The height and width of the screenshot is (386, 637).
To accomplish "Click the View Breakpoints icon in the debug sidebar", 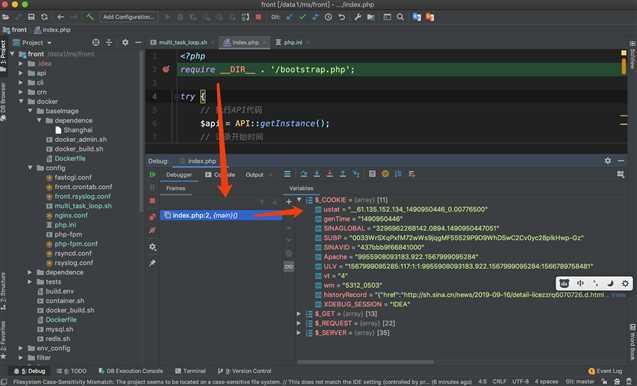I will point(152,217).
